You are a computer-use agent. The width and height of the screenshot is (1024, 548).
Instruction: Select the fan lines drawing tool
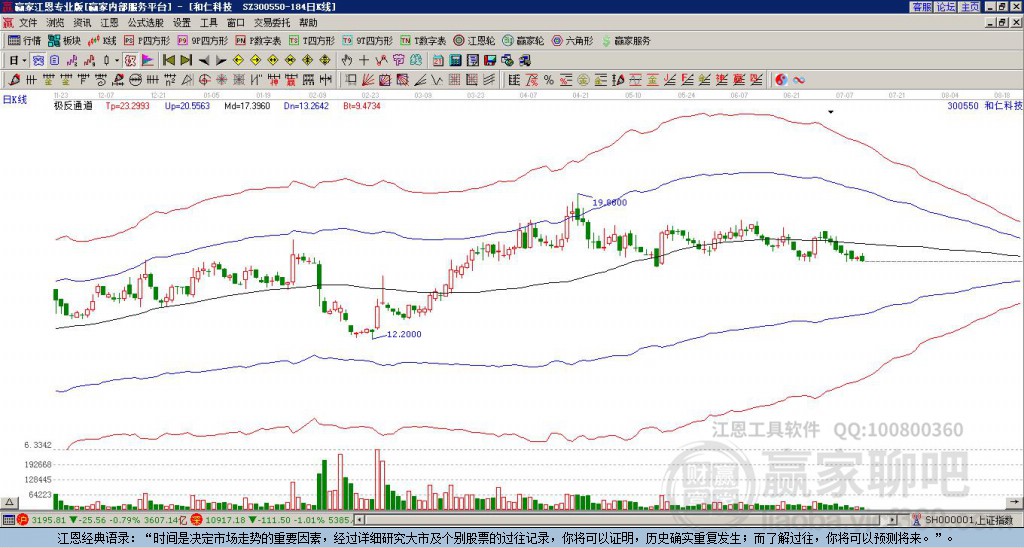pos(367,80)
